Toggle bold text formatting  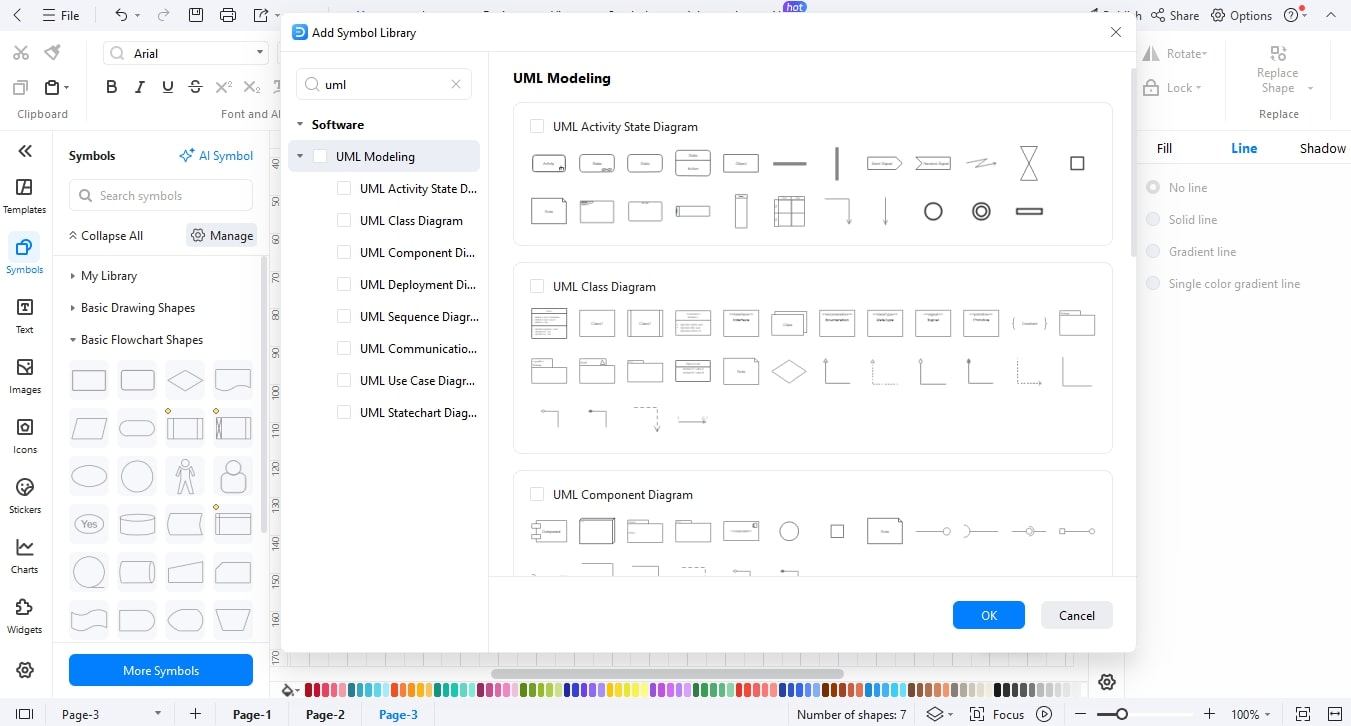pyautogui.click(x=111, y=87)
